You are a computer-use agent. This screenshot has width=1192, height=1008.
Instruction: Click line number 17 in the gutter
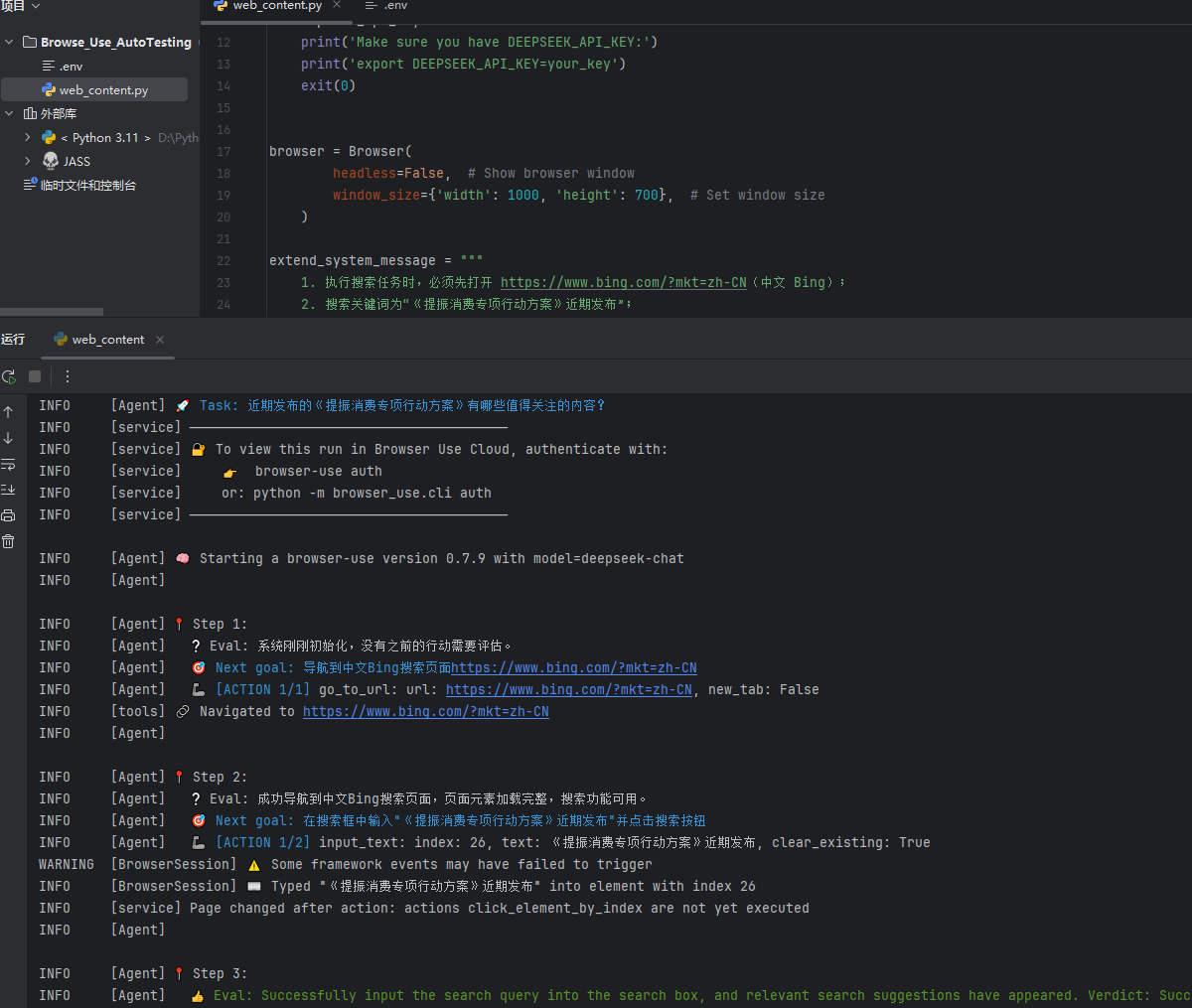pos(223,152)
